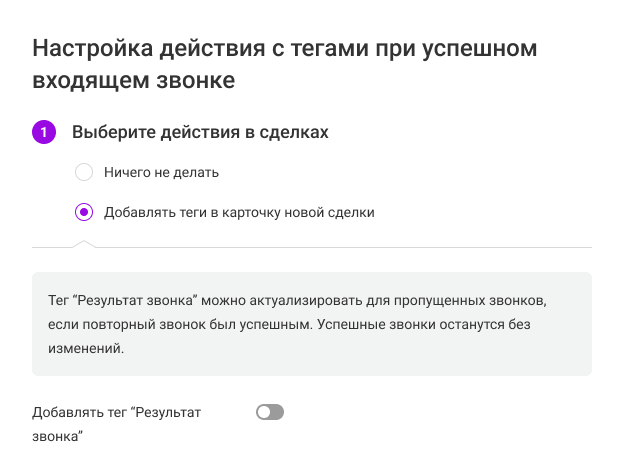Click the purple step number 1 badge
The image size is (624, 464).
point(44,132)
